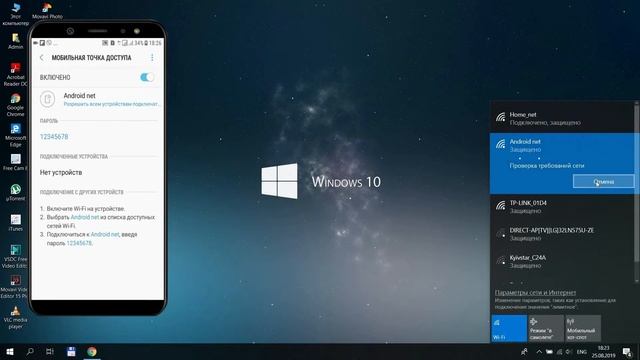Tap the phone status bar battery indicator
640x360 pixels.
(145, 42)
